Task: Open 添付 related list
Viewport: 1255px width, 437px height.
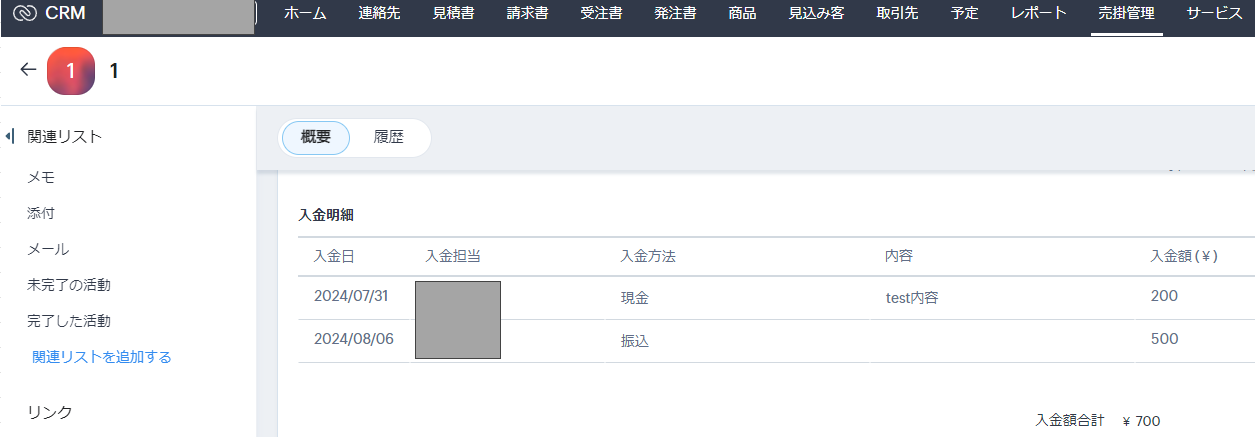Action: [x=41, y=213]
